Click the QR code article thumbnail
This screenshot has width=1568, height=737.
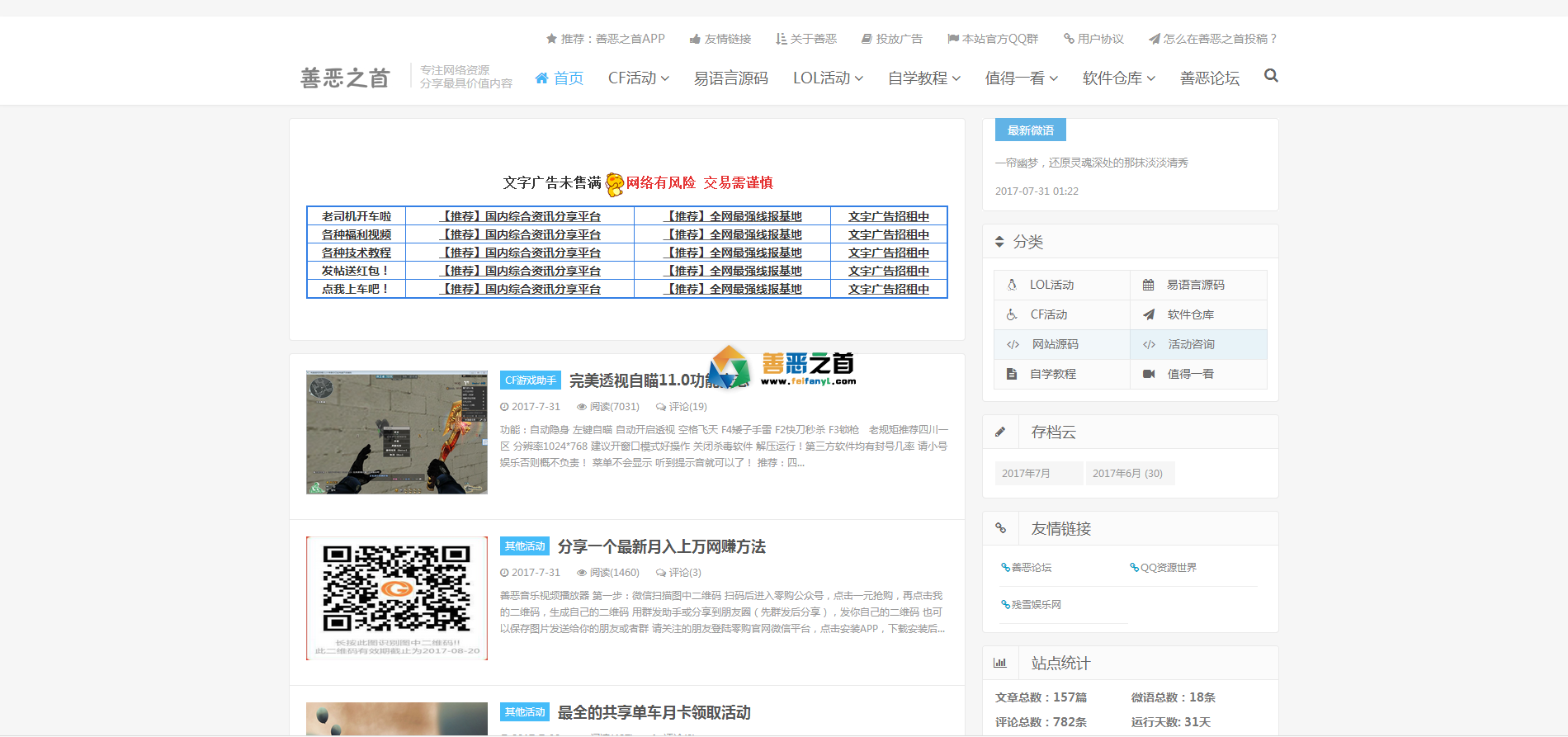pyautogui.click(x=397, y=598)
